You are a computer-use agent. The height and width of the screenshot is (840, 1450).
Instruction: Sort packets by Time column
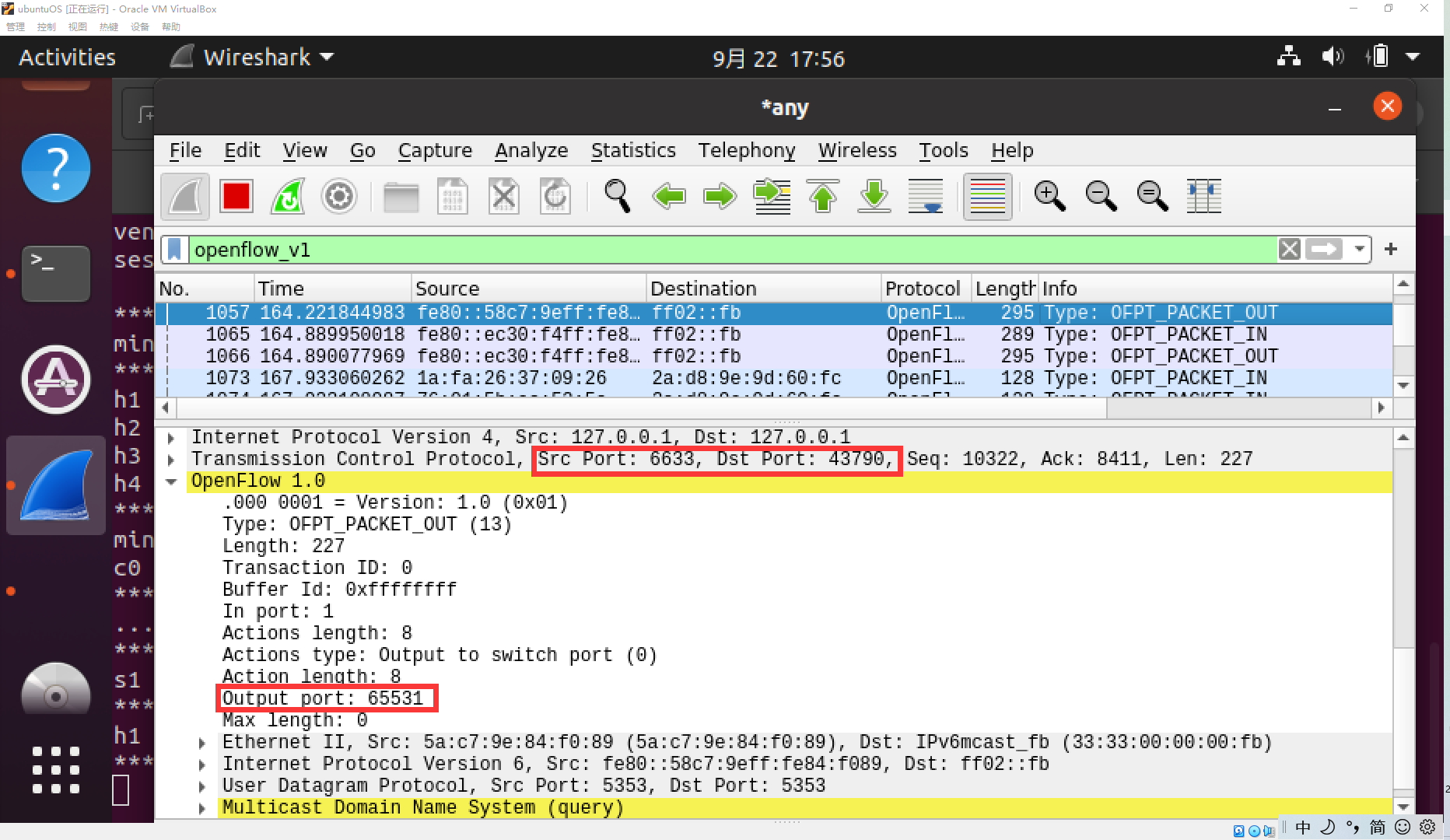point(332,289)
